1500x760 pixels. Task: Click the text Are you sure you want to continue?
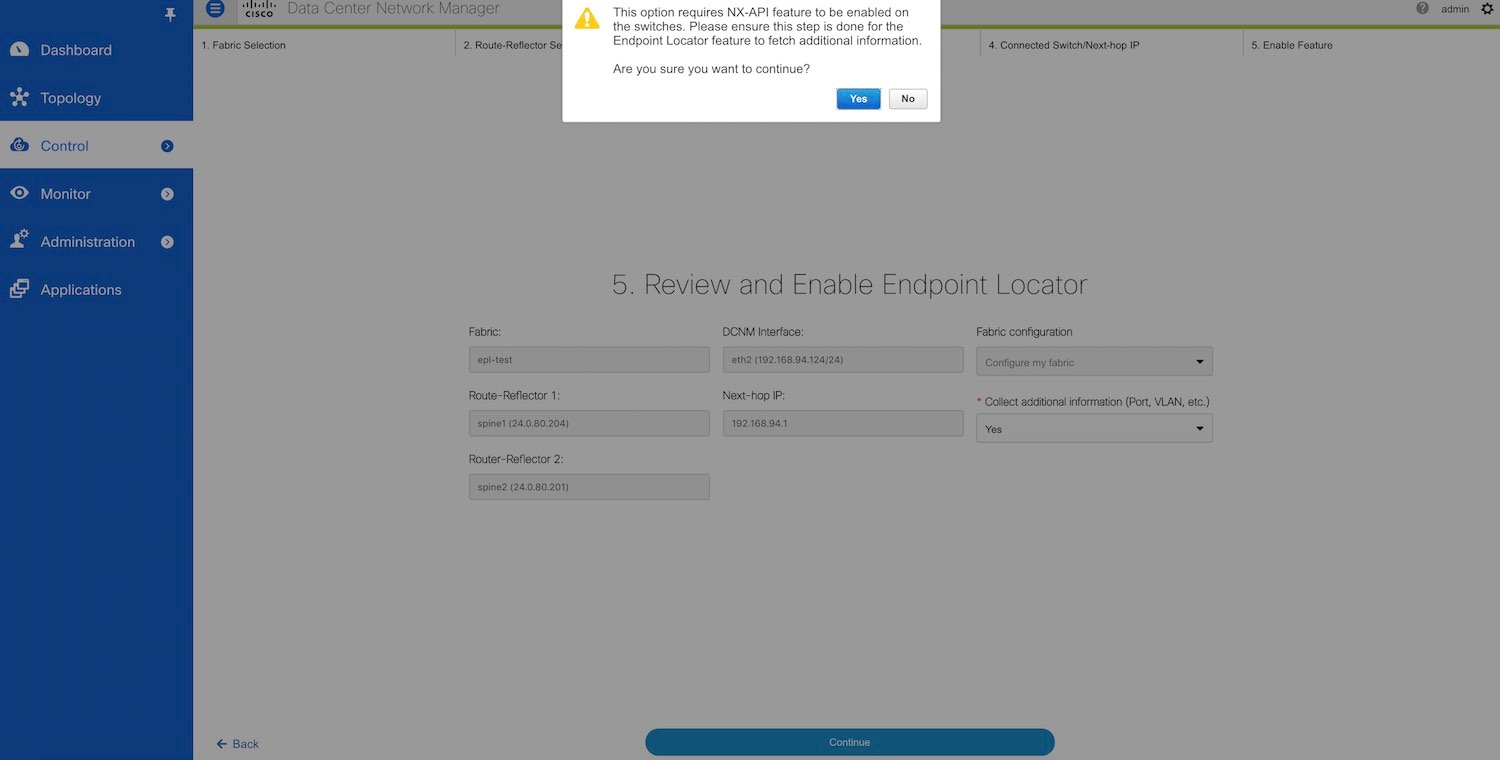pos(711,69)
